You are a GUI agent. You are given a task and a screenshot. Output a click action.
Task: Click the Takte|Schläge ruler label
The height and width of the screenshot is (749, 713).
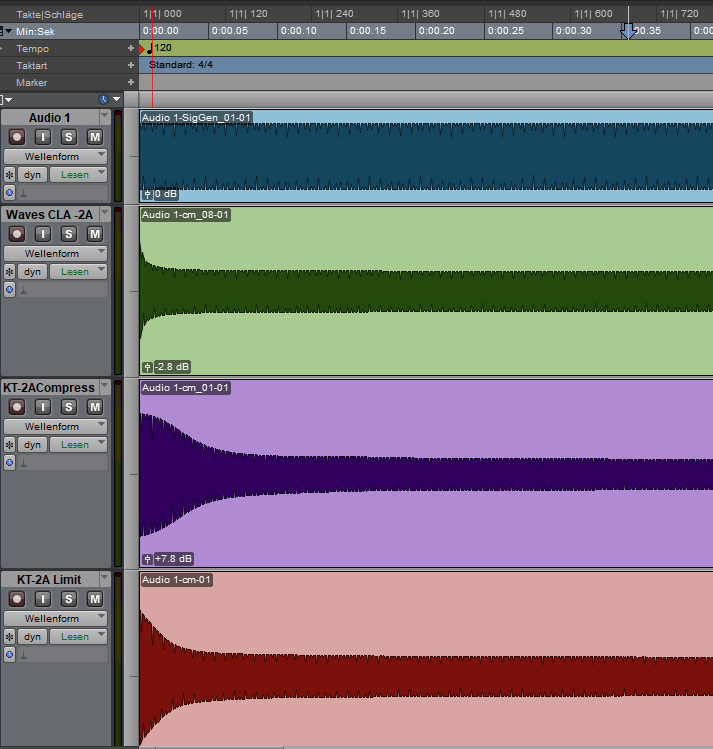point(49,15)
